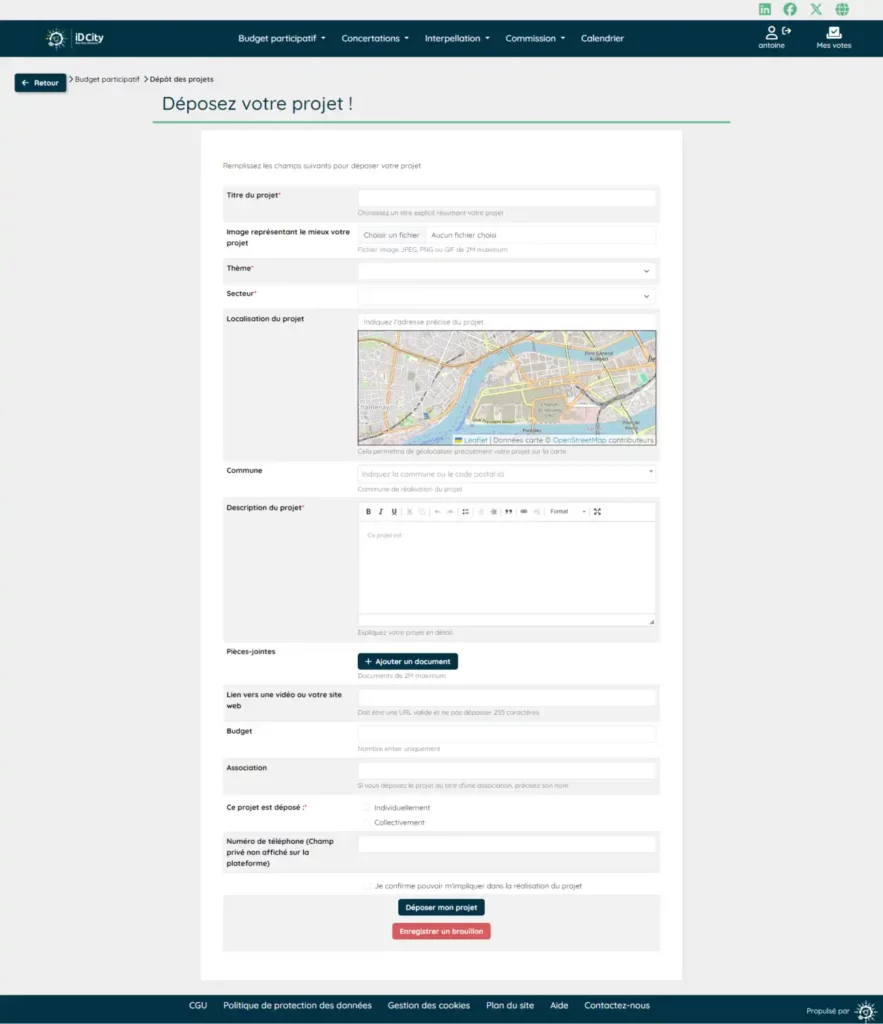Apply italic formatting in description editor

click(381, 512)
